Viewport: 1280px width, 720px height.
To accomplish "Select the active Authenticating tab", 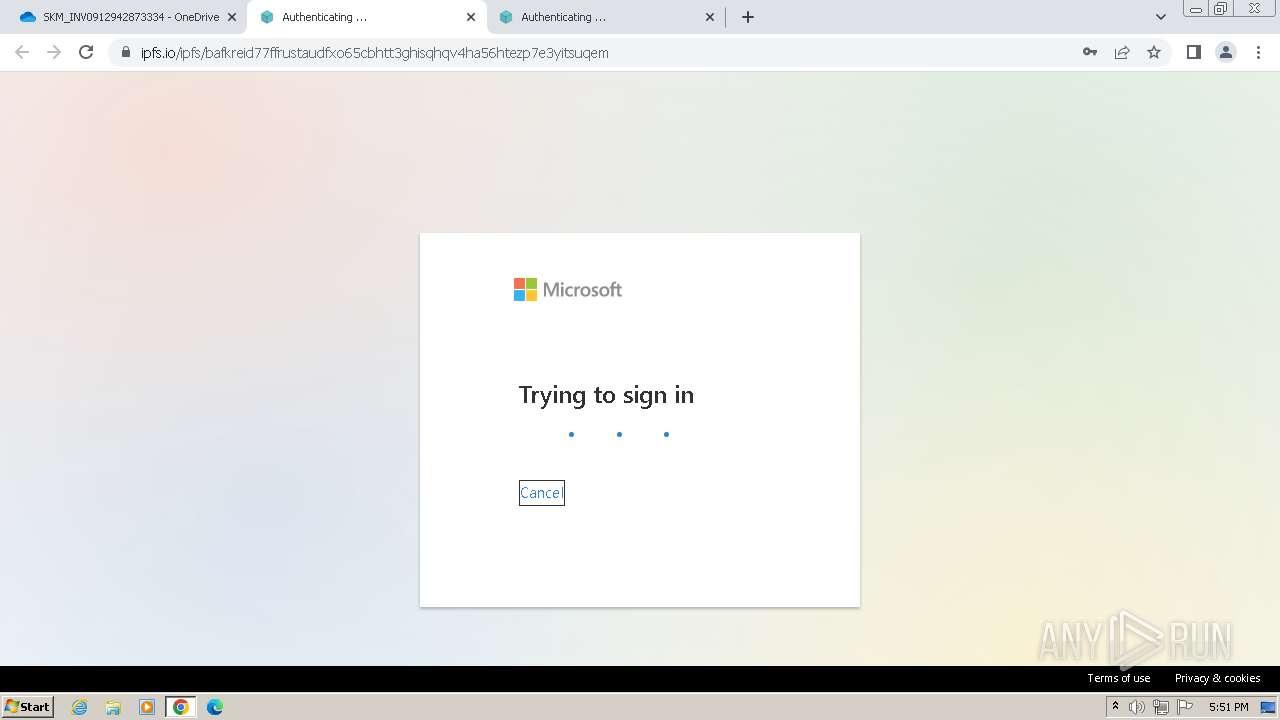I will [366, 17].
